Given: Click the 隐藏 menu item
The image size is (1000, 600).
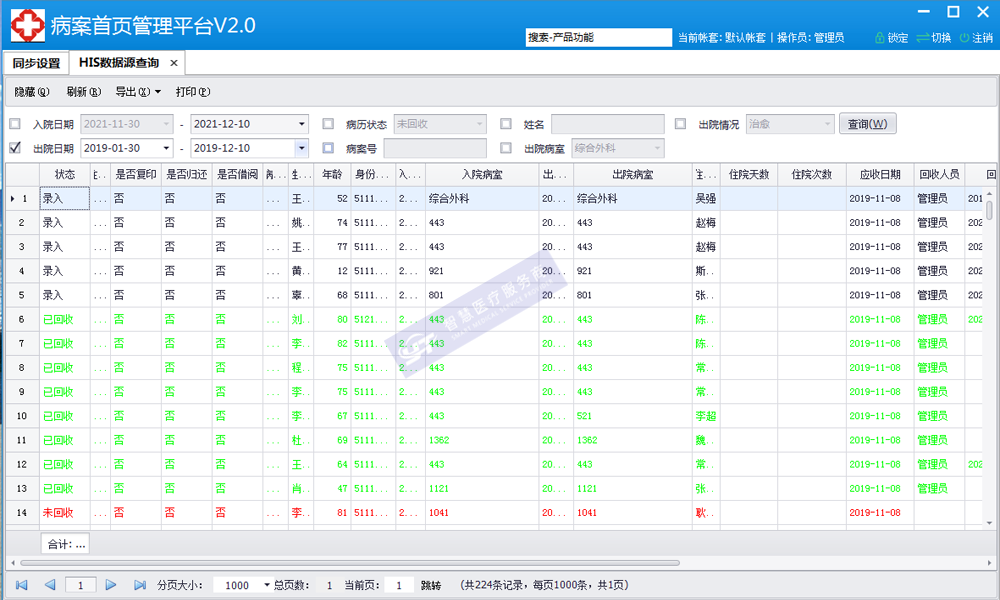Looking at the screenshot, I should [x=31, y=92].
